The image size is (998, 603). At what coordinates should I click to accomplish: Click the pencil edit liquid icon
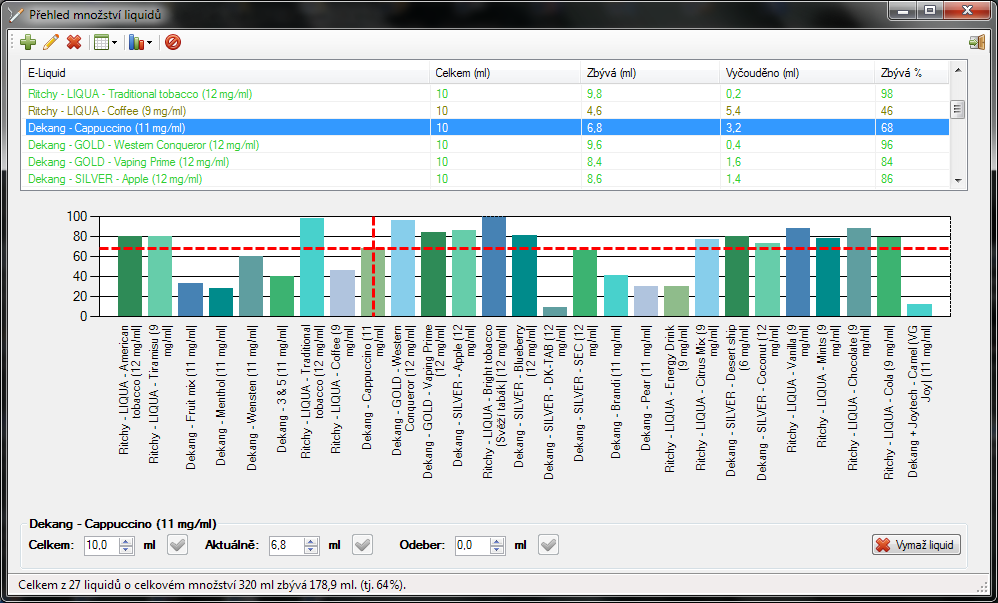[51, 43]
